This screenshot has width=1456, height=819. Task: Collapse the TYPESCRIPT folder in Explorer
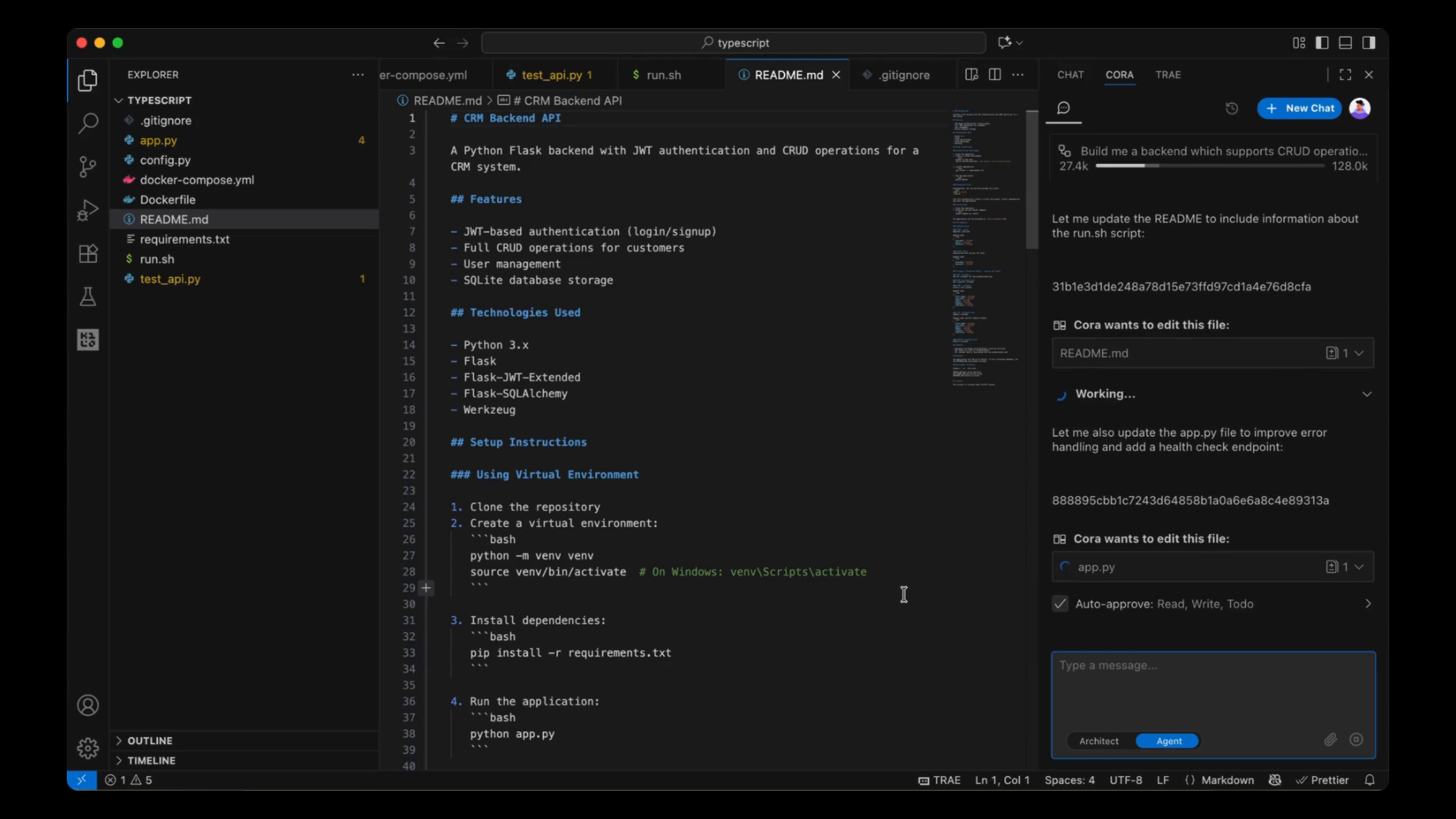tap(120, 100)
